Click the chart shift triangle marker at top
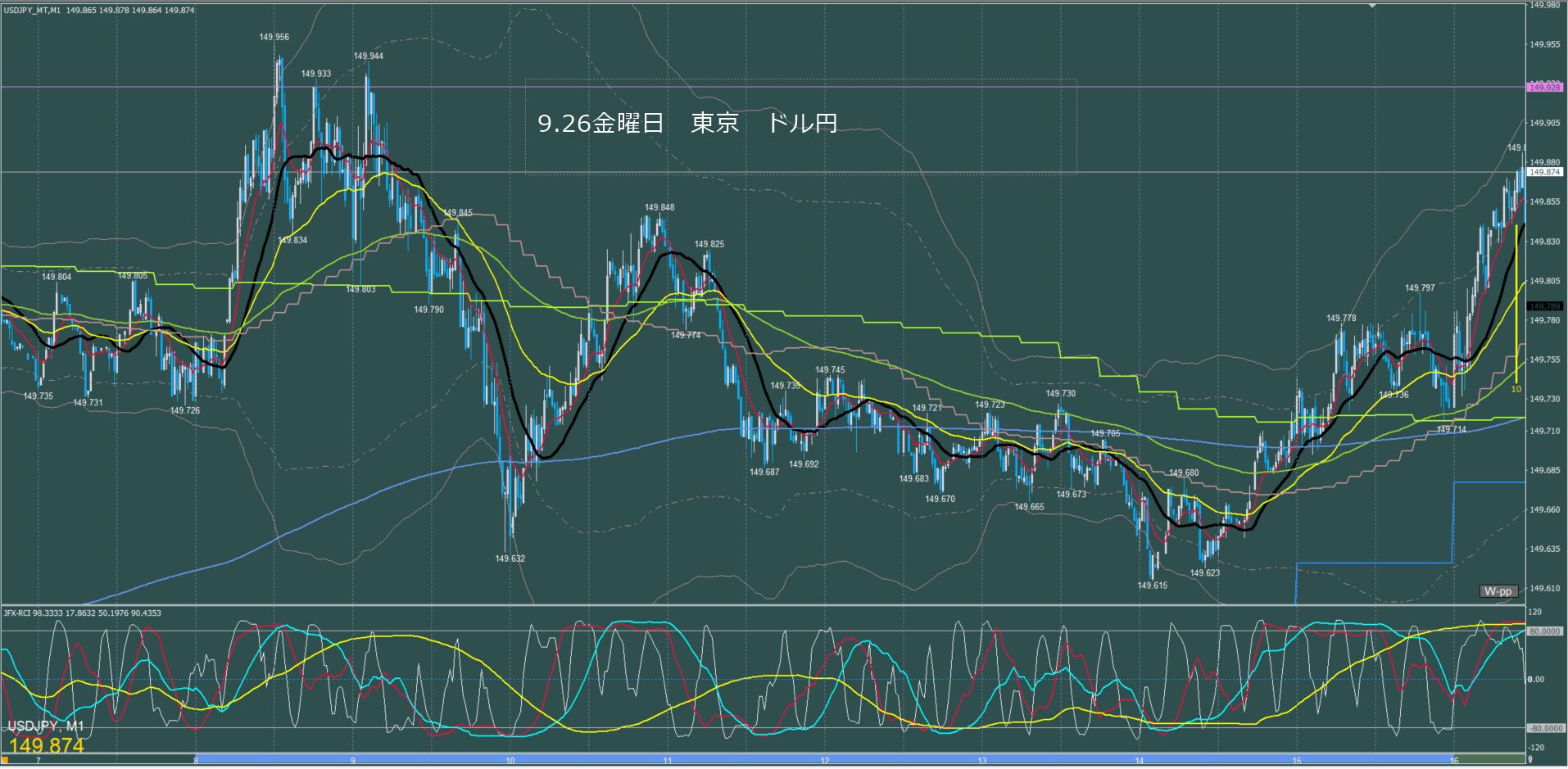Screen dimensions: 1568x769 1374,5
